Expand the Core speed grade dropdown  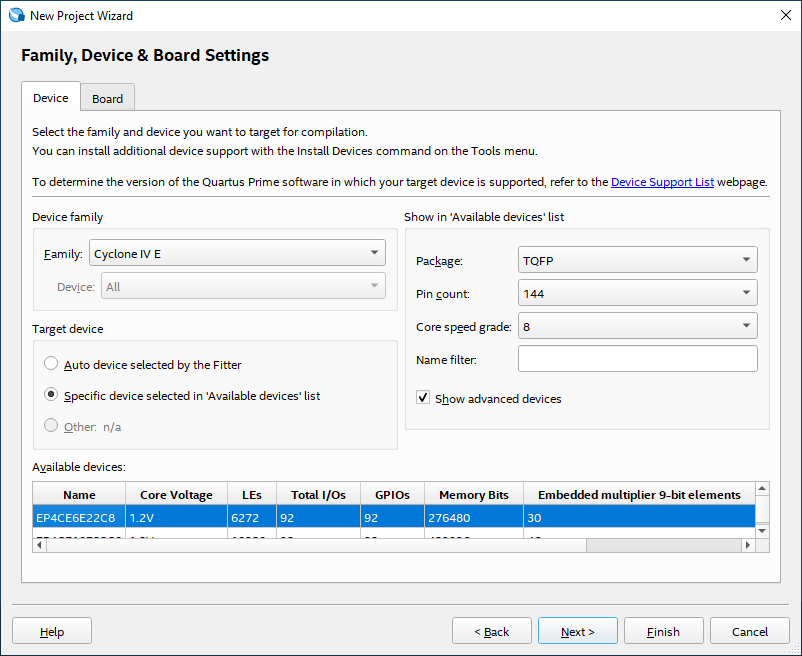pos(637,326)
